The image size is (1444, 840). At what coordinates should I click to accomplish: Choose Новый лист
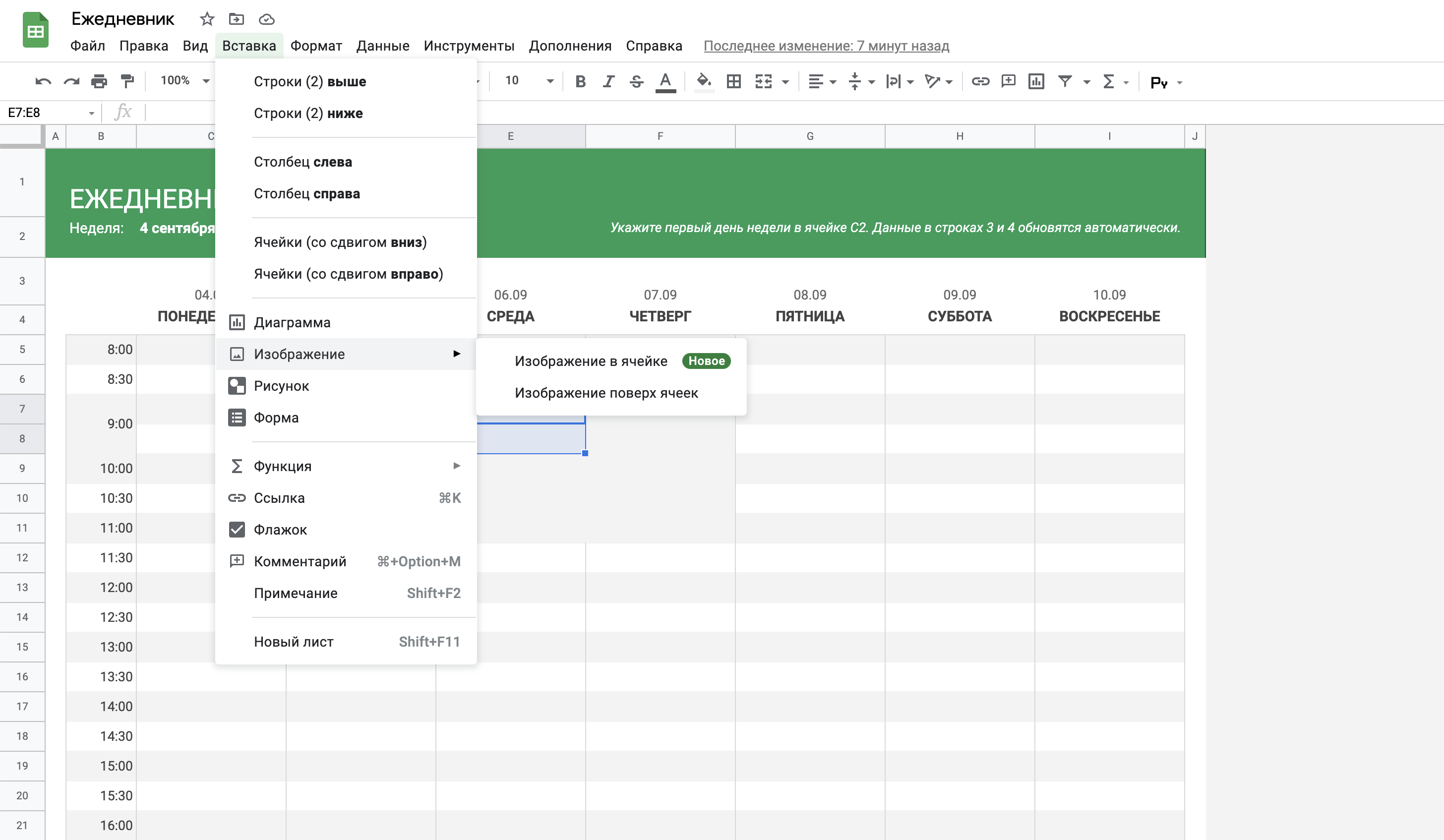[346, 642]
